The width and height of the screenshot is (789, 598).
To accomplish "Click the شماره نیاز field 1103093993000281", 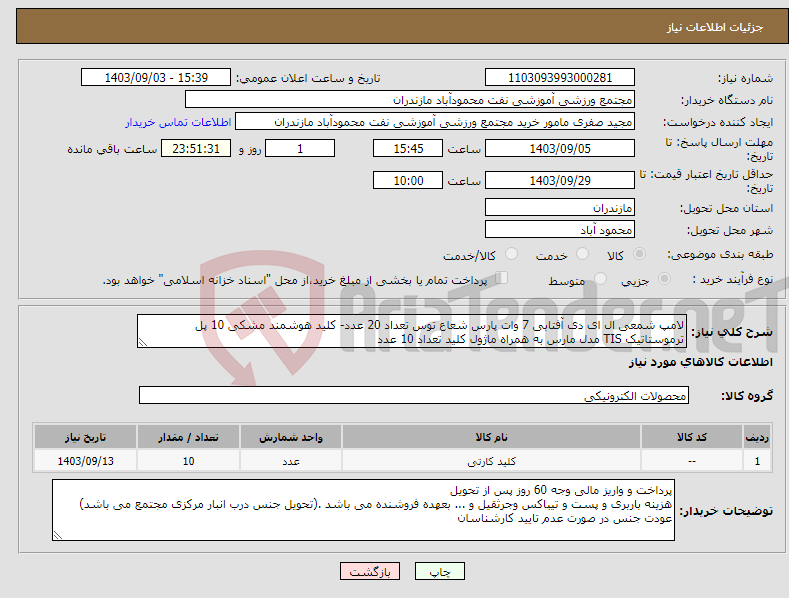I will 560,78.
